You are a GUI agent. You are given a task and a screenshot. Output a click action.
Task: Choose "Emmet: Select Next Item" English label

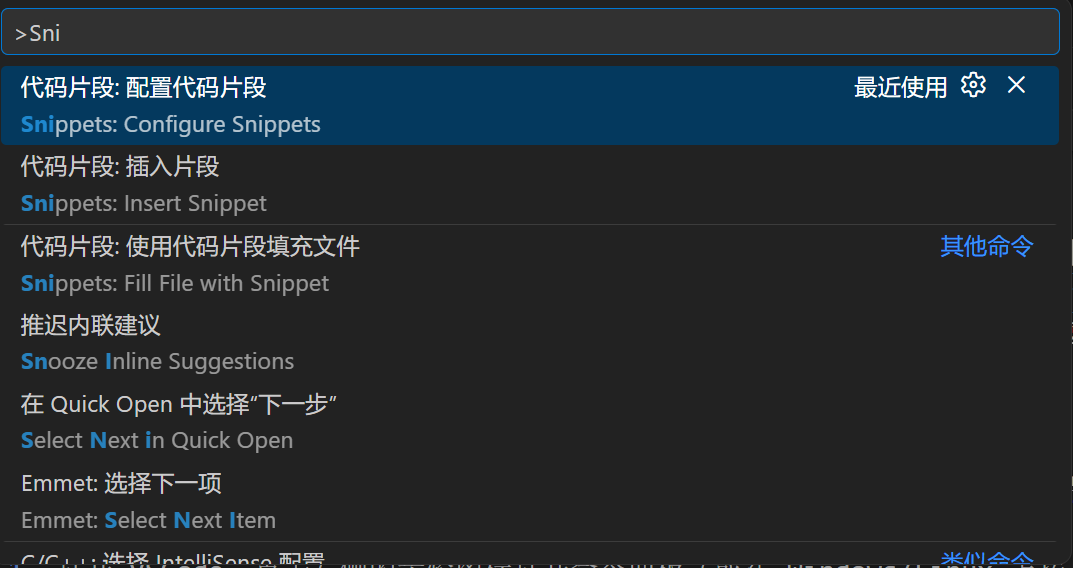click(x=148, y=521)
